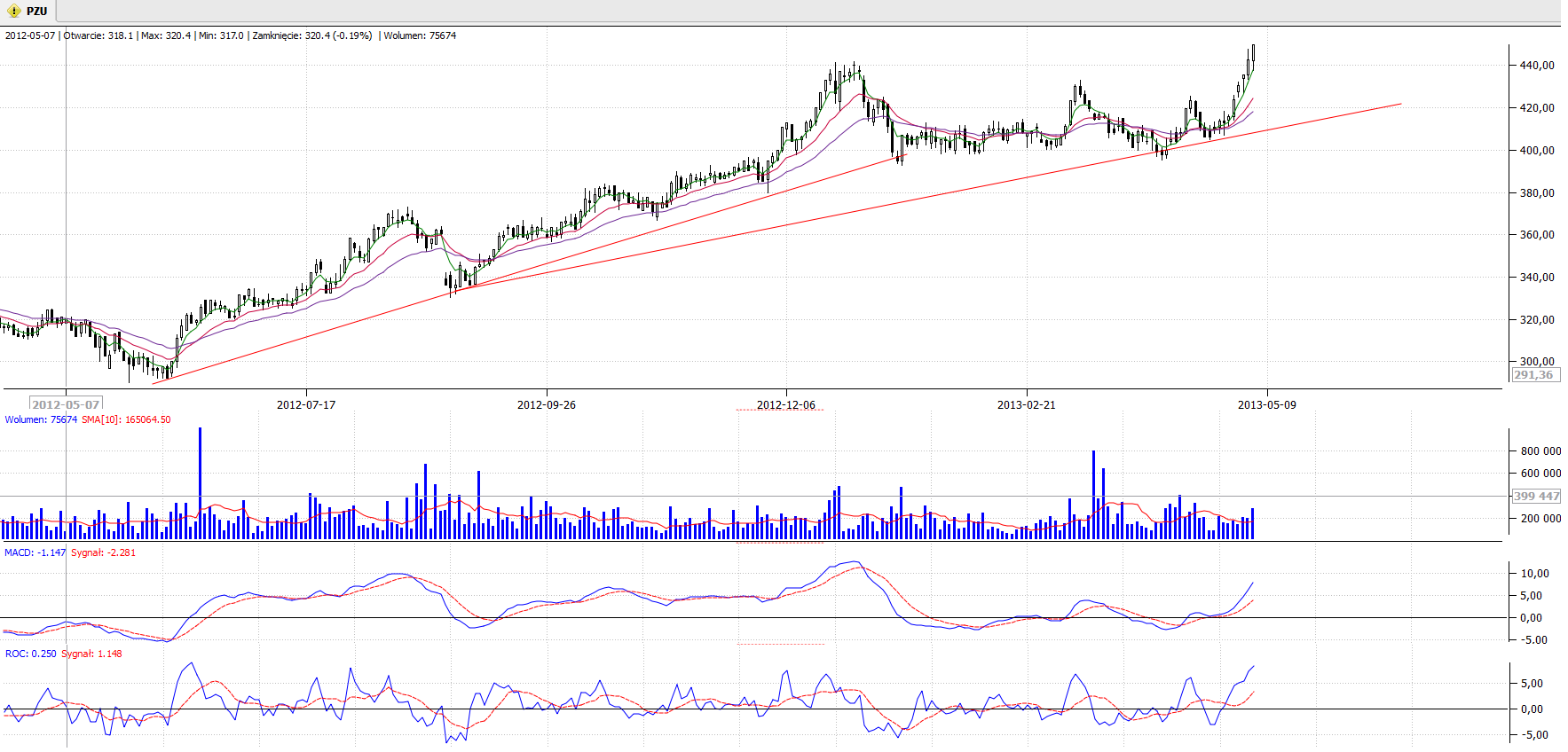Click the Wolumen: 75674 header value

420,35
